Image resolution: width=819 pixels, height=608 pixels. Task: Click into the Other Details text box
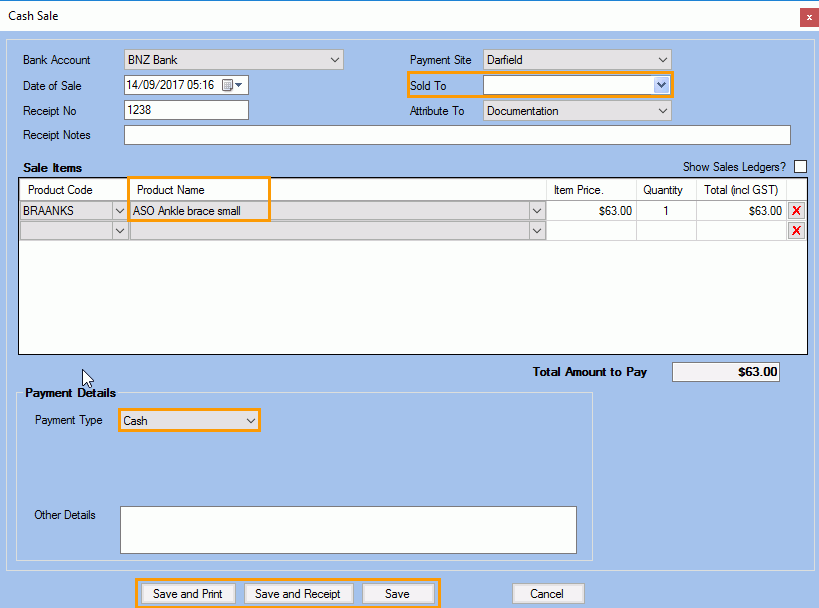click(348, 529)
